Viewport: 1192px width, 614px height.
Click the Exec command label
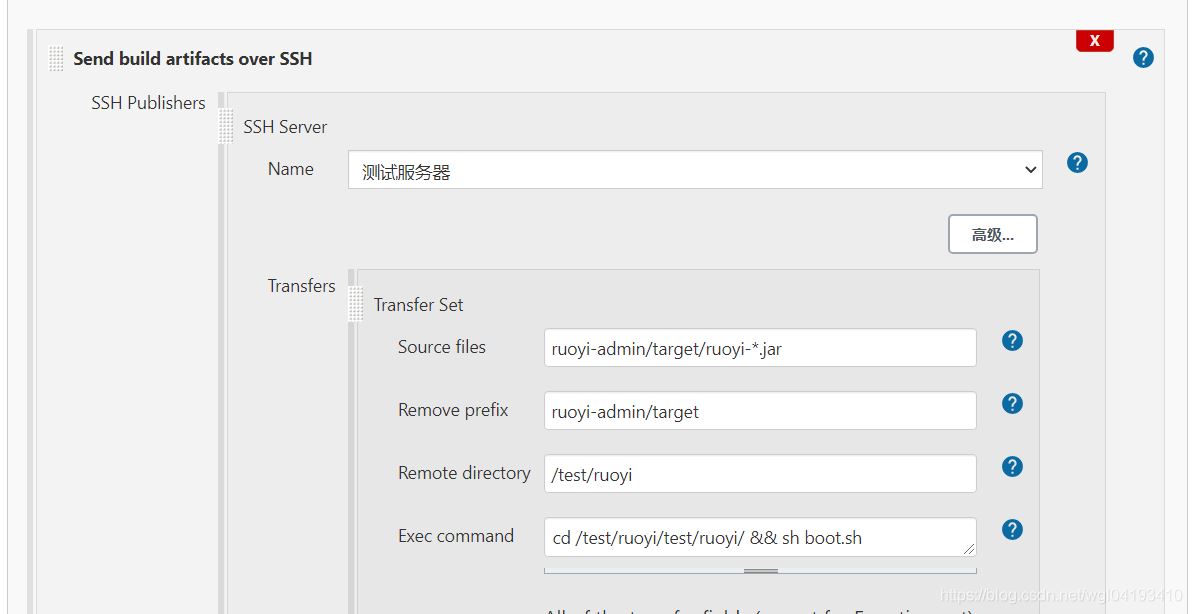455,536
